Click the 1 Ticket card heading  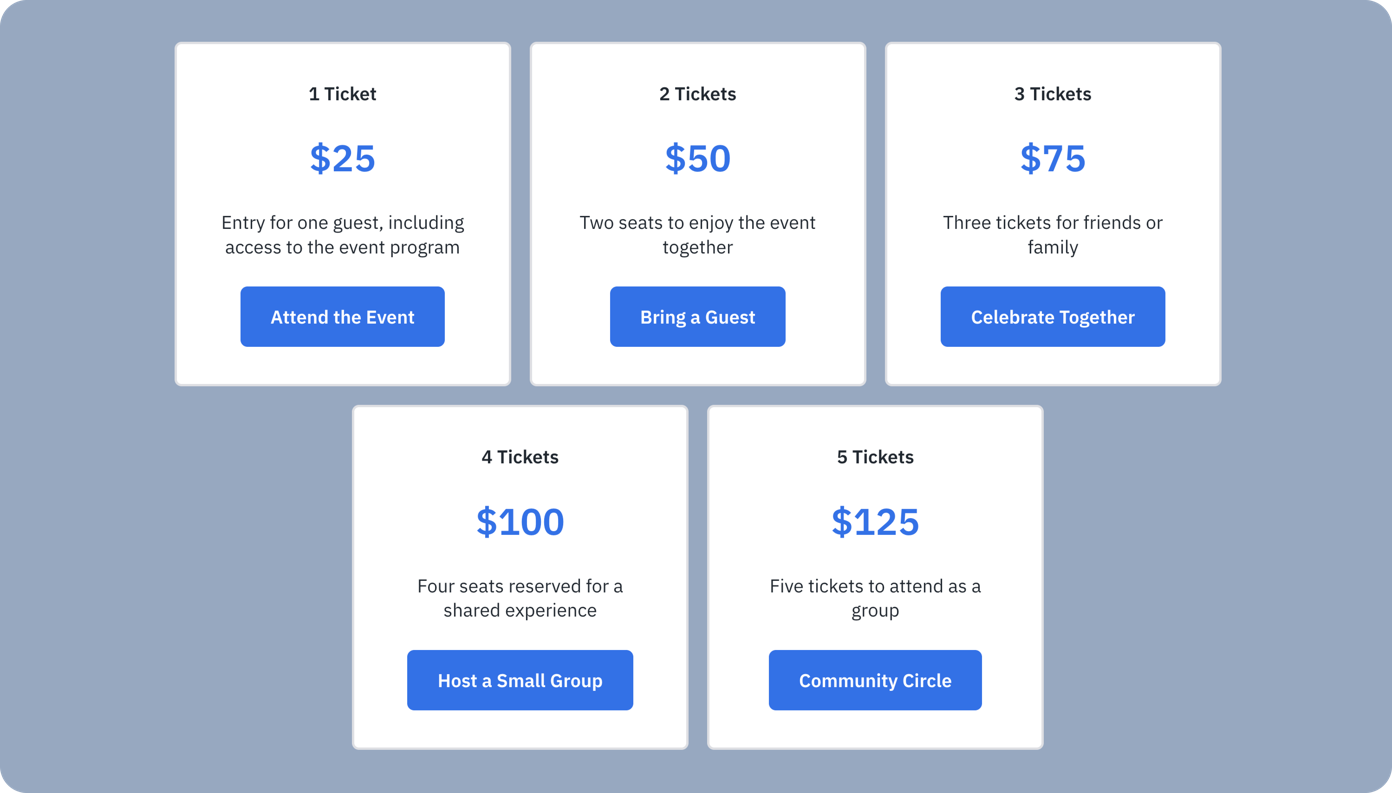pyautogui.click(x=342, y=94)
